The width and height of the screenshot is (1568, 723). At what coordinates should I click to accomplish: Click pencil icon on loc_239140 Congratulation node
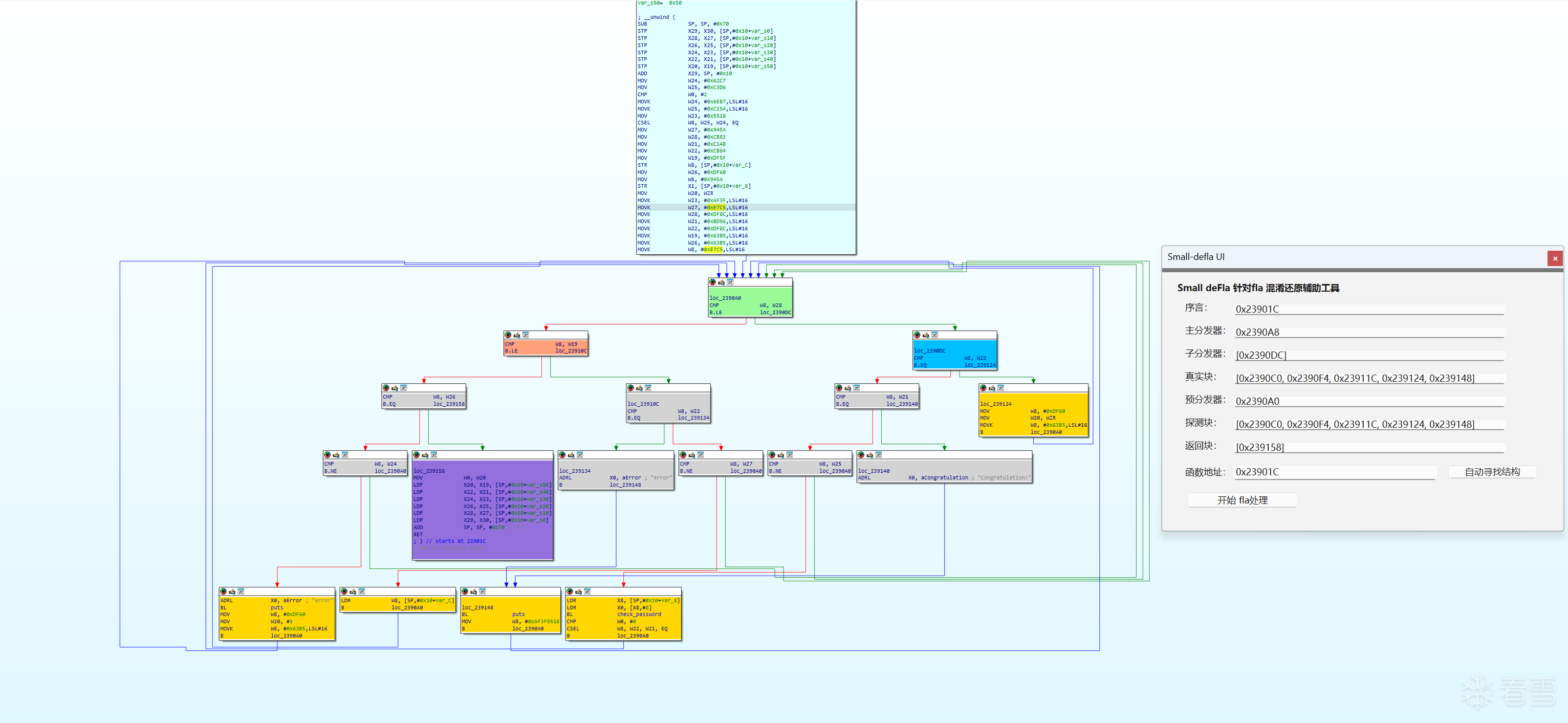869,455
